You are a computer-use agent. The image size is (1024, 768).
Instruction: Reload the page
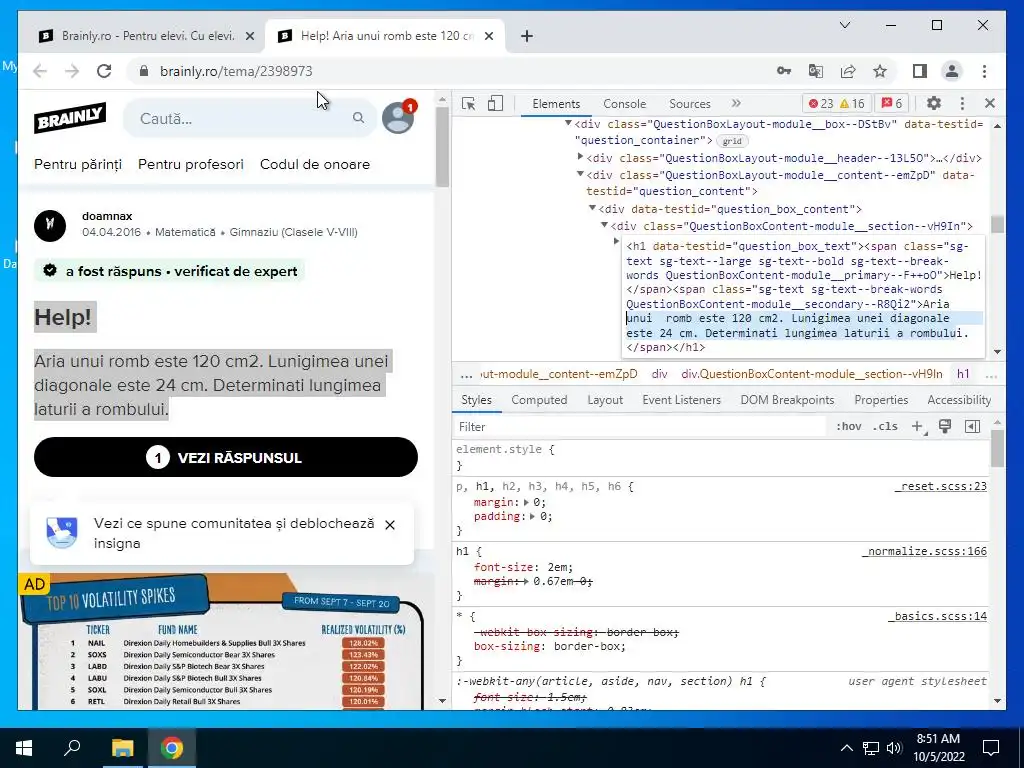104,71
